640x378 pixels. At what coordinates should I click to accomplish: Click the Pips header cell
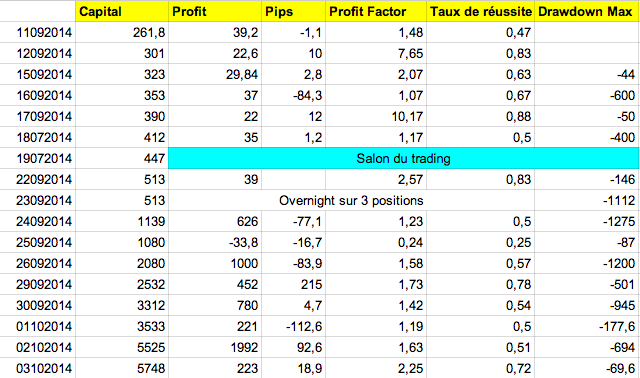pos(293,11)
